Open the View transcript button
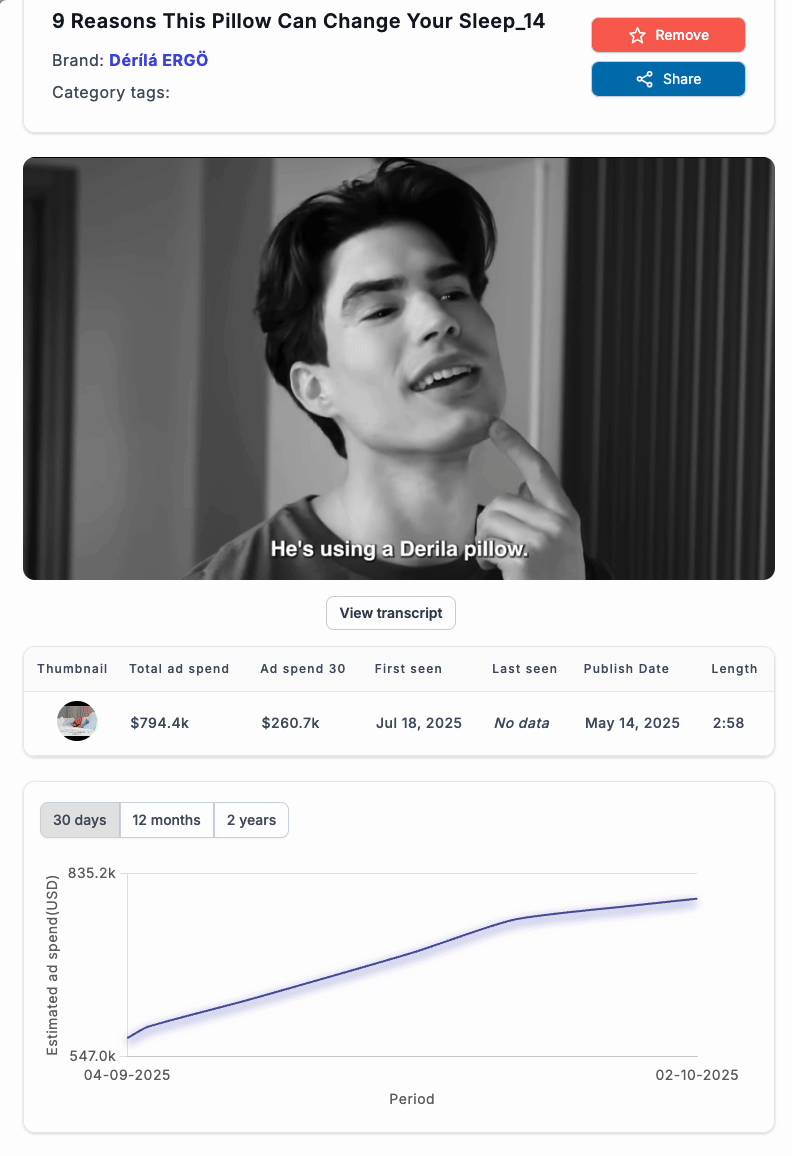This screenshot has width=792, height=1156. (390, 613)
